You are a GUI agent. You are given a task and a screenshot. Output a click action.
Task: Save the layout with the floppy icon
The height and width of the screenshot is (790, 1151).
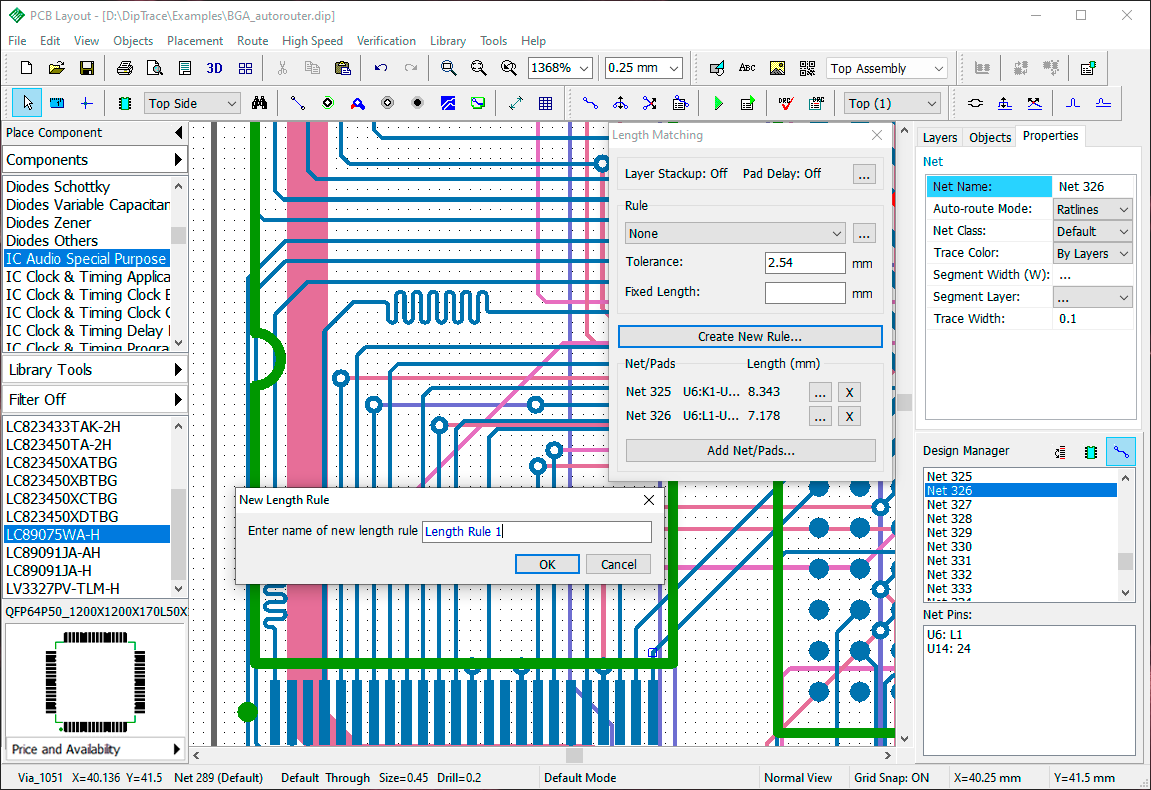(87, 68)
